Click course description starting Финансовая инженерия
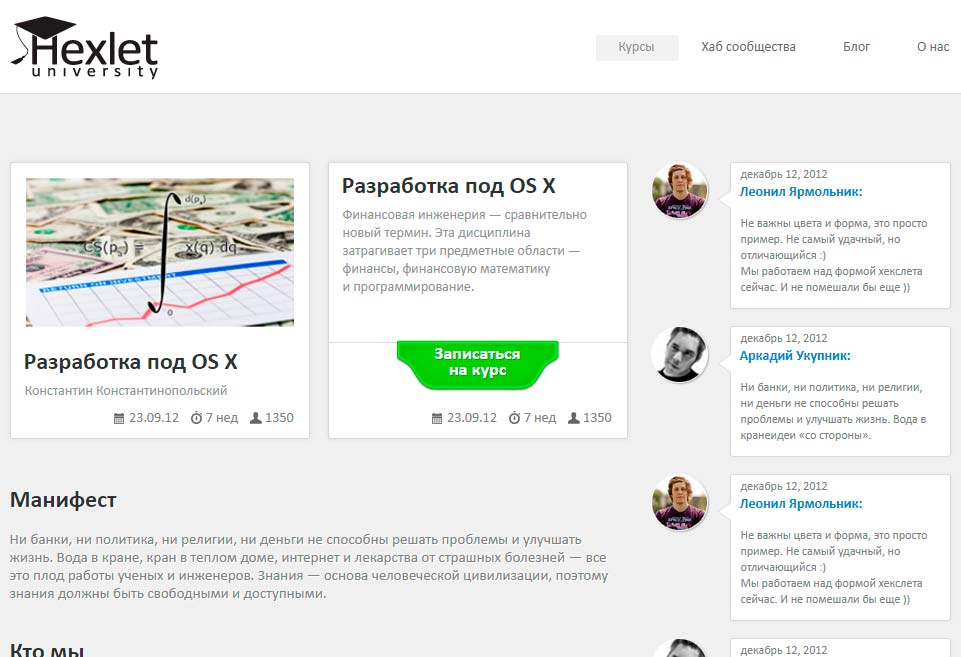Screen dimensions: 961x657 pyautogui.click(x=464, y=251)
